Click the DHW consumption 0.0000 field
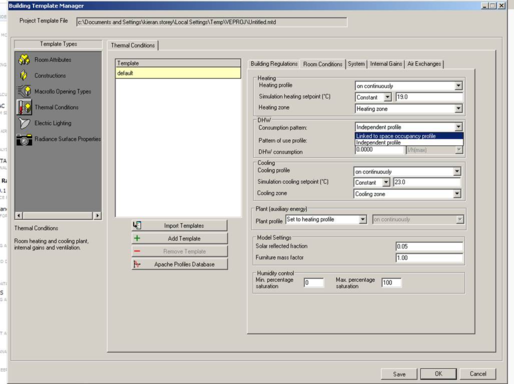The image size is (514, 384). point(380,150)
